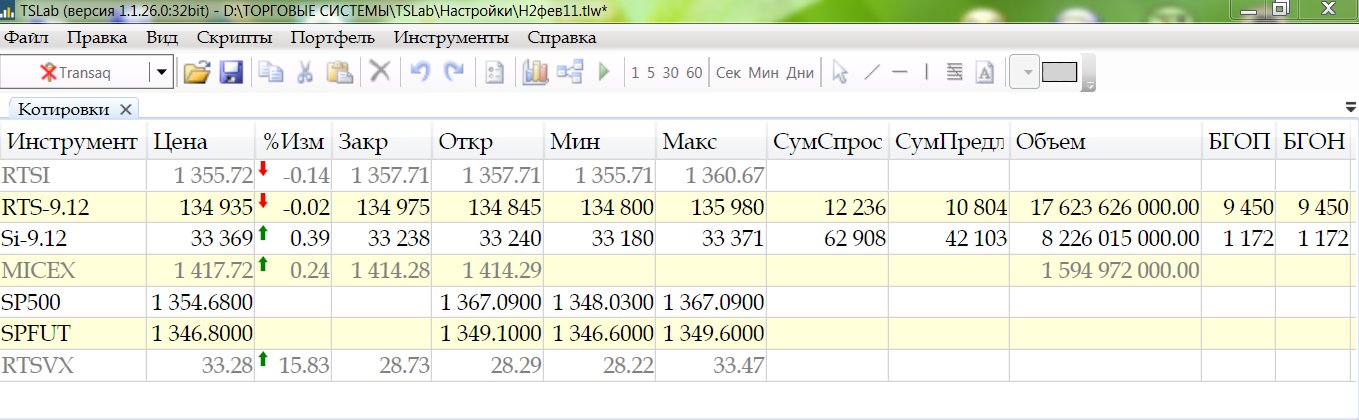Close the Котировки tab
The height and width of the screenshot is (420, 1359).
(125, 109)
